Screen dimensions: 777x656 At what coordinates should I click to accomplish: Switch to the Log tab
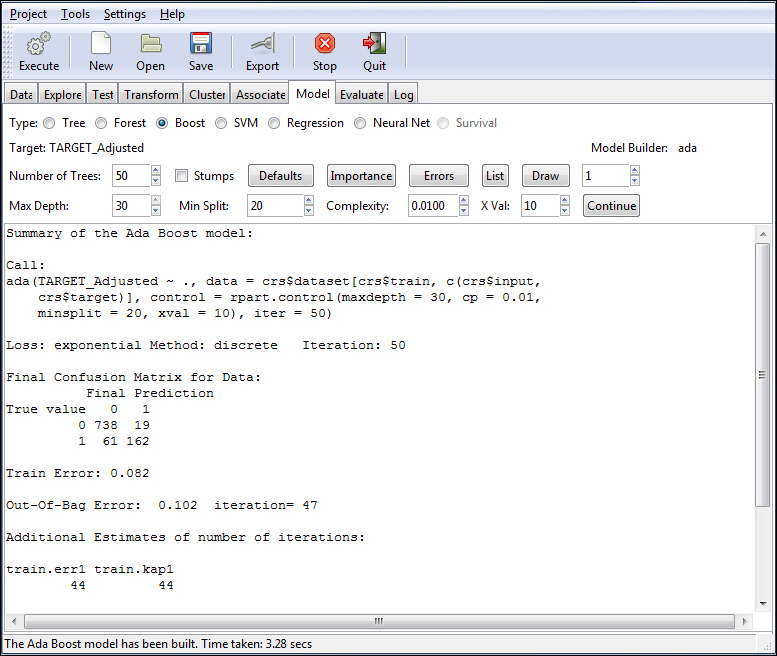[403, 94]
